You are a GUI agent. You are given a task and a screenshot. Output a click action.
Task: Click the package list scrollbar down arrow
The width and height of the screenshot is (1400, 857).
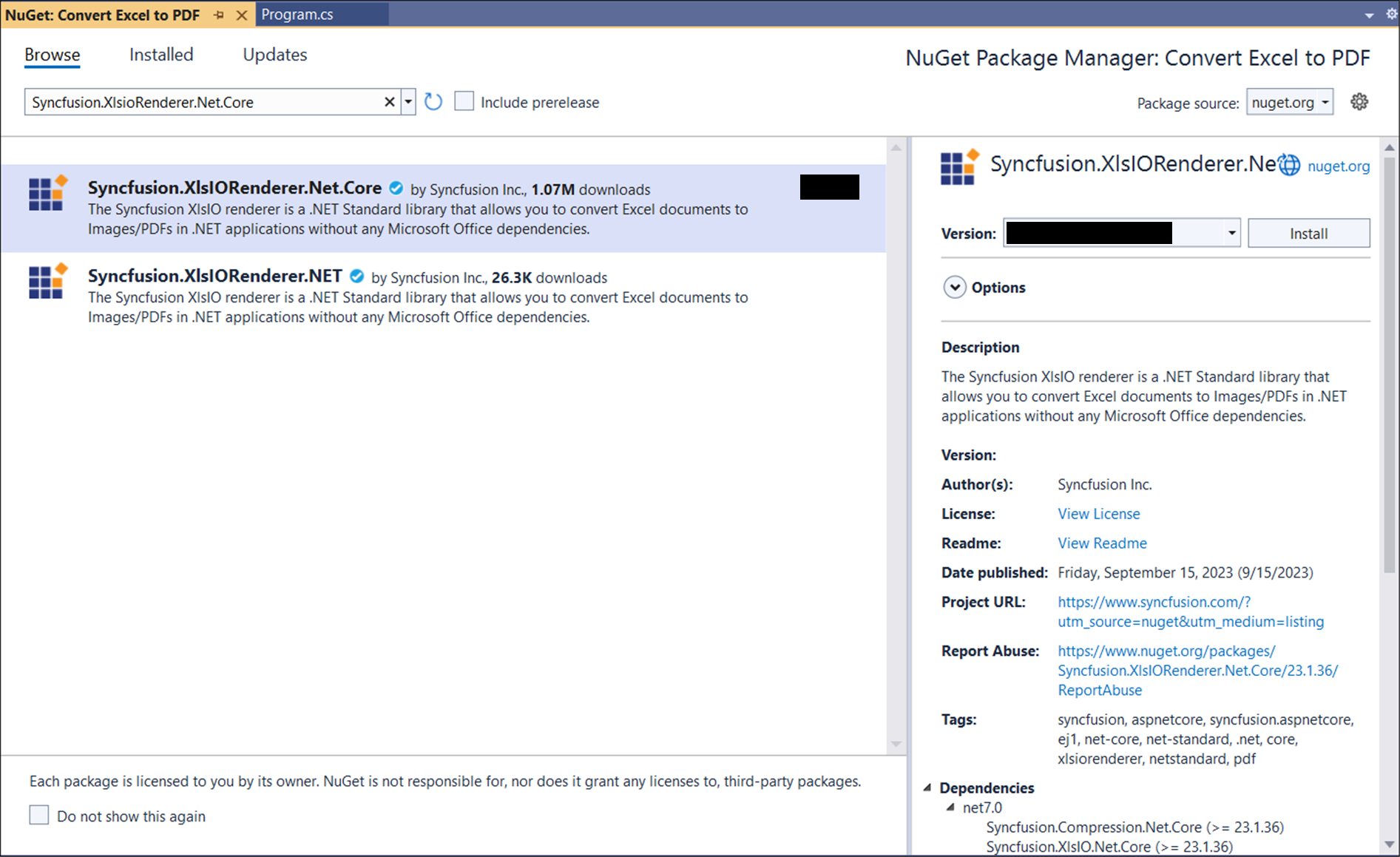click(896, 744)
